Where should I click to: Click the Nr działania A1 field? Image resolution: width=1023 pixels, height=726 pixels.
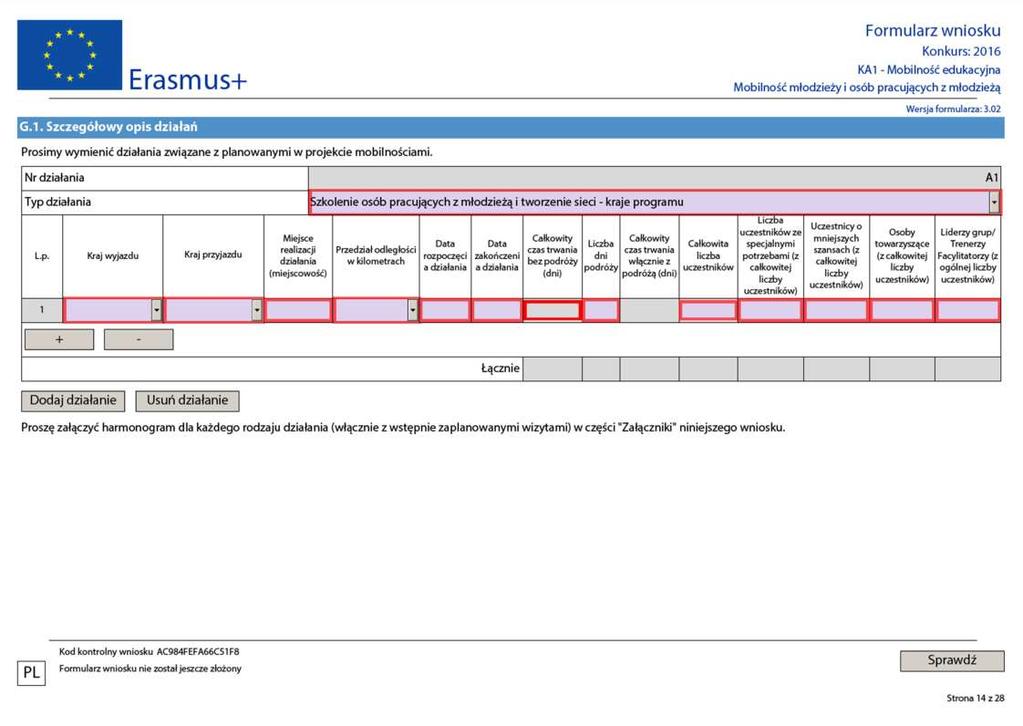654,177
